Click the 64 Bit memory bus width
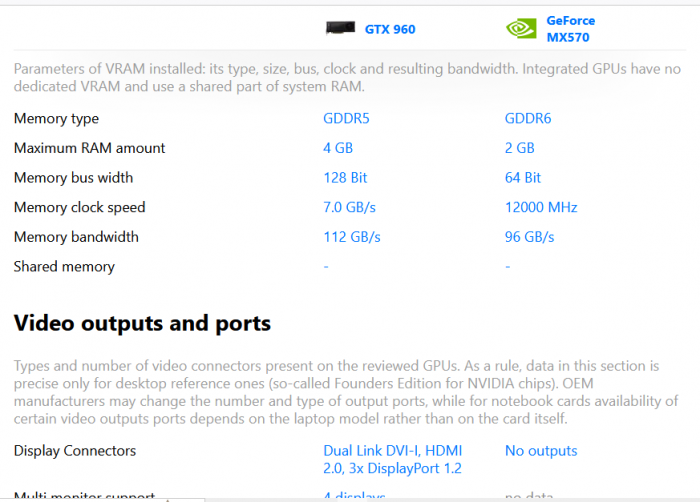 (x=523, y=178)
